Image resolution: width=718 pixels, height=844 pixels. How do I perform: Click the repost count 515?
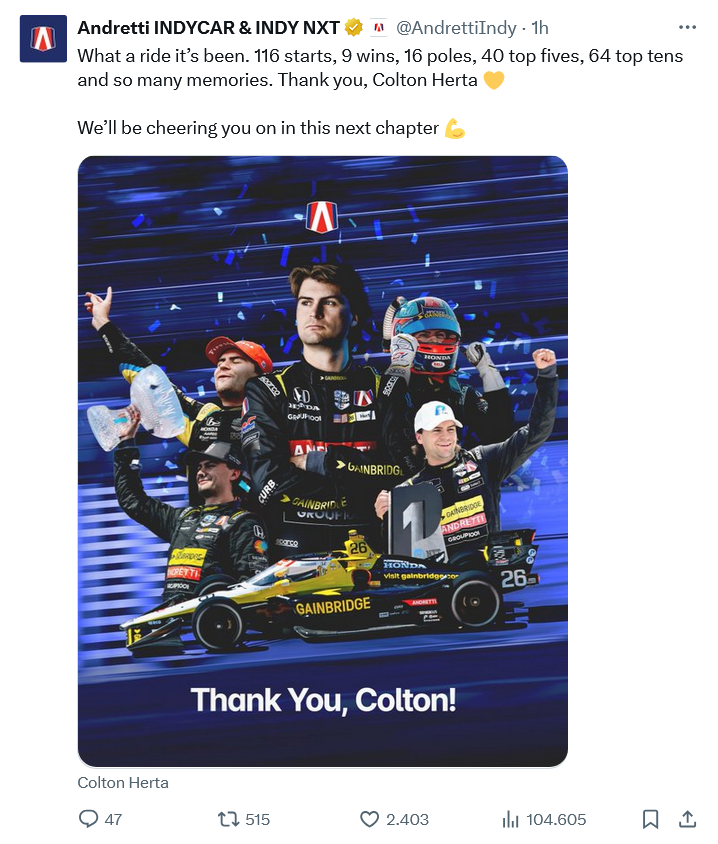click(257, 819)
